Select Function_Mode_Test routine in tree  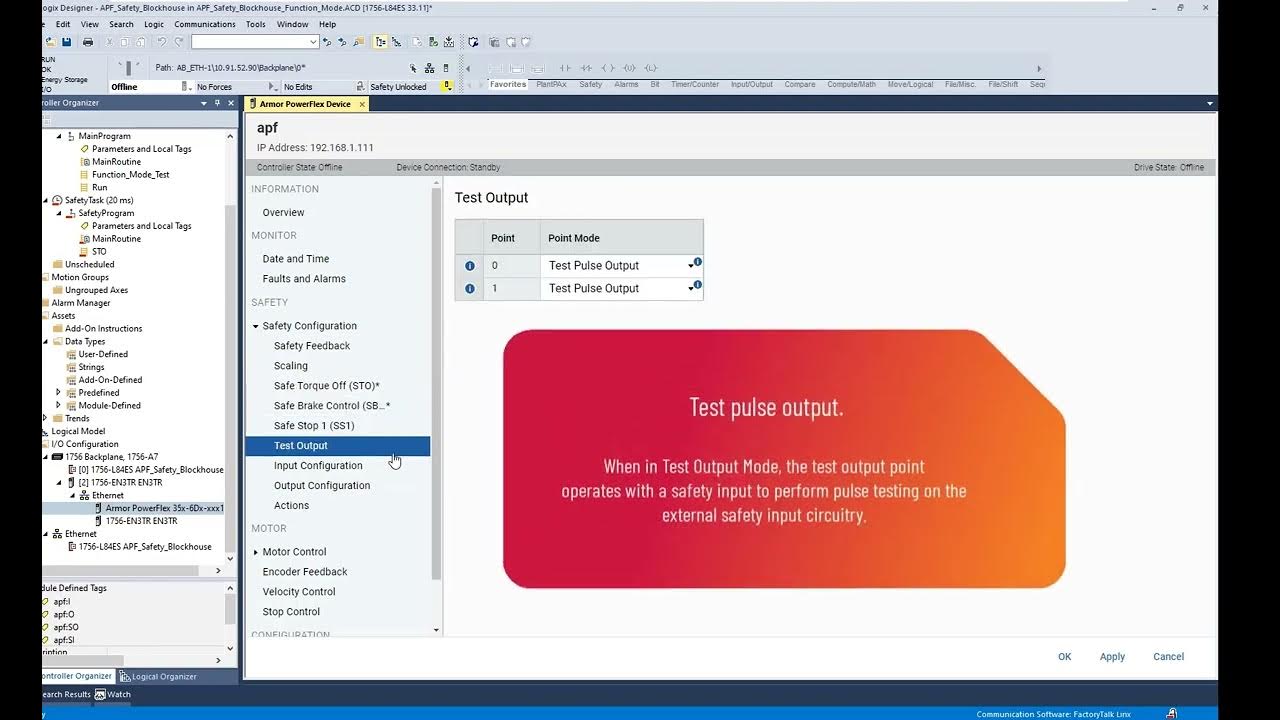coord(130,174)
